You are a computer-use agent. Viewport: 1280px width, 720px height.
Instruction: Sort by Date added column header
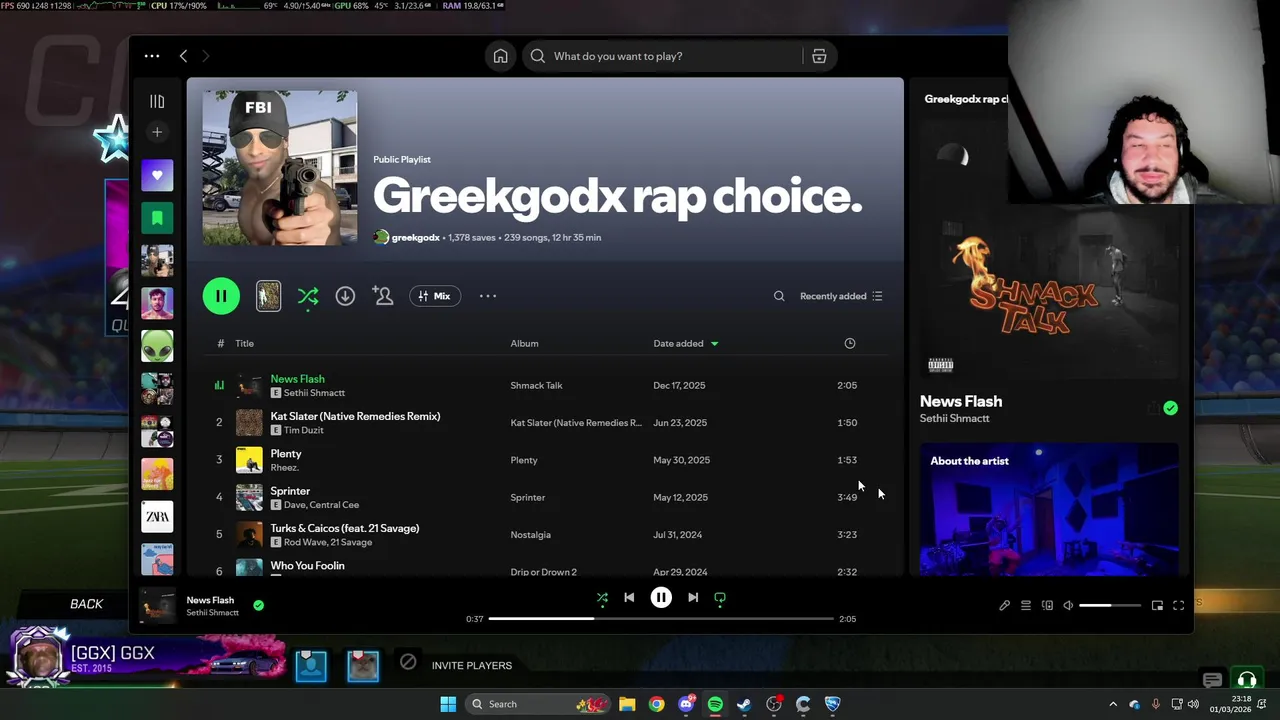[685, 343]
